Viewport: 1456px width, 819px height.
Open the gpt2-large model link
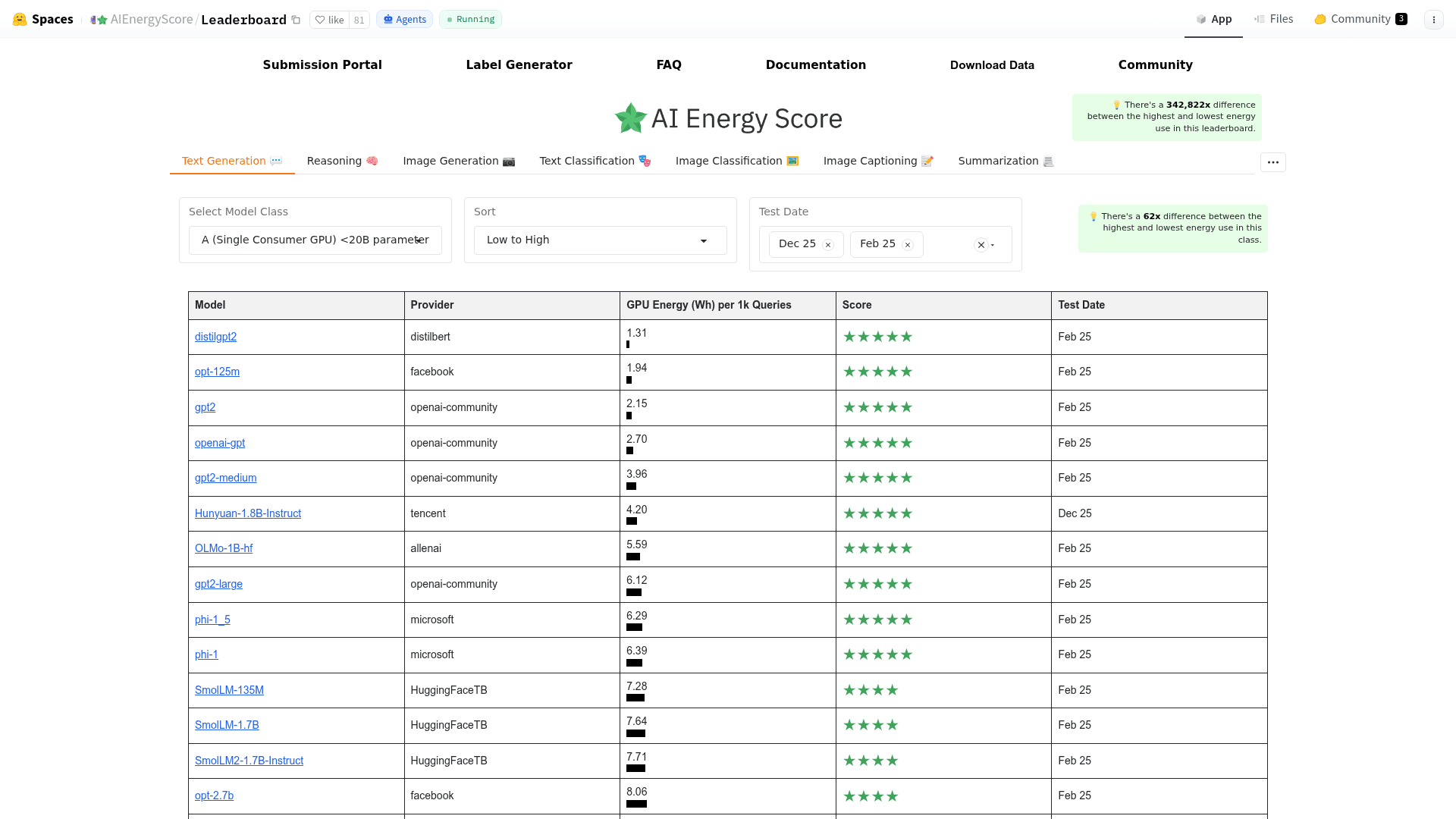[x=218, y=584]
